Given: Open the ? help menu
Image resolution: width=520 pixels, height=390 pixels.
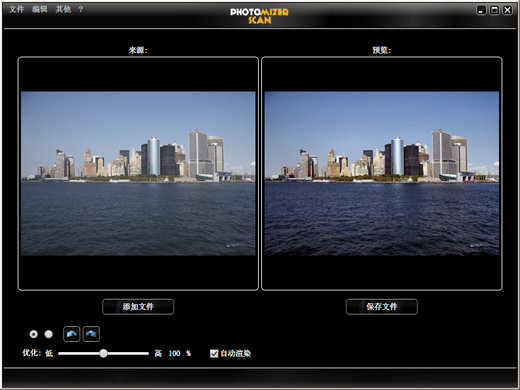Looking at the screenshot, I should [x=81, y=9].
